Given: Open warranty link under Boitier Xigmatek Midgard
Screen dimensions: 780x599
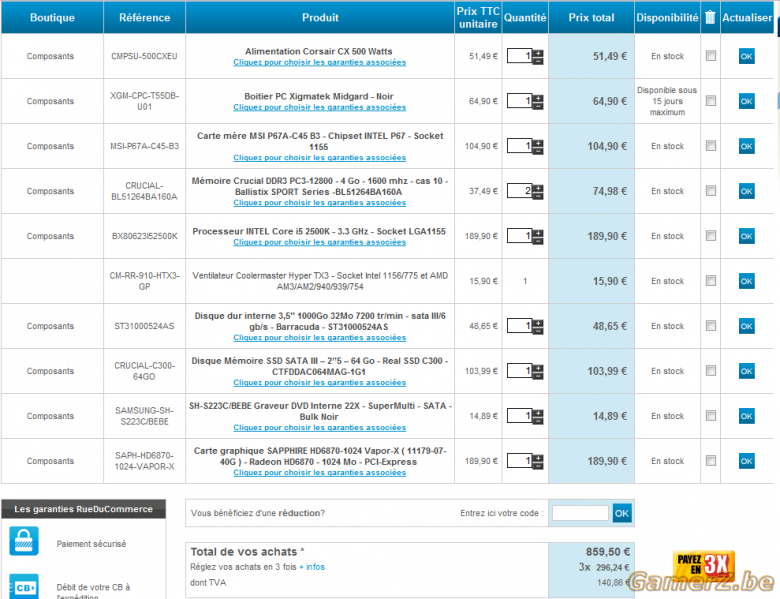Looking at the screenshot, I should point(319,107).
